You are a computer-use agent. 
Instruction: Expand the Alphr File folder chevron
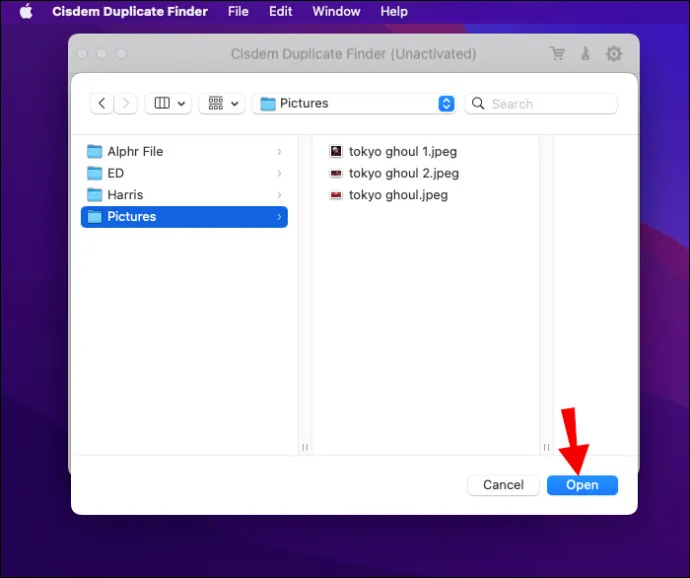tap(279, 152)
